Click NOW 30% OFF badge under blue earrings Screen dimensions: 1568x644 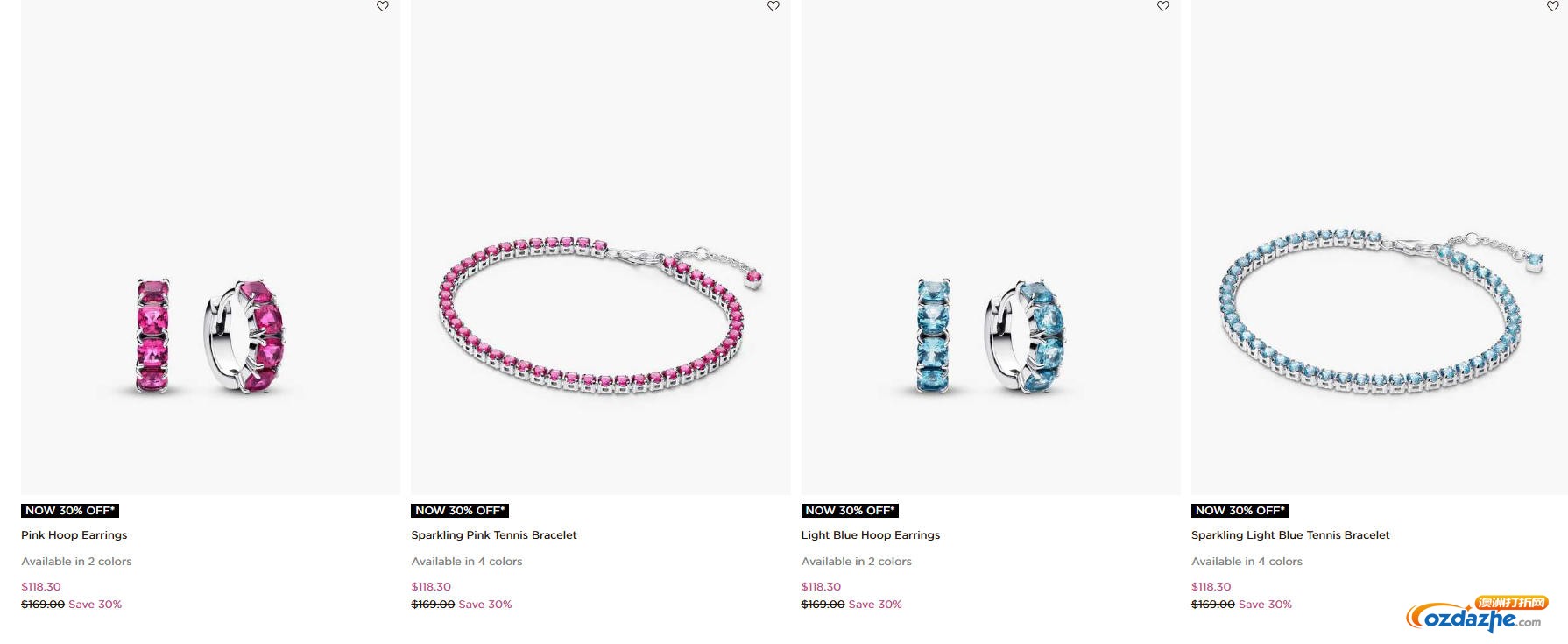tap(850, 511)
